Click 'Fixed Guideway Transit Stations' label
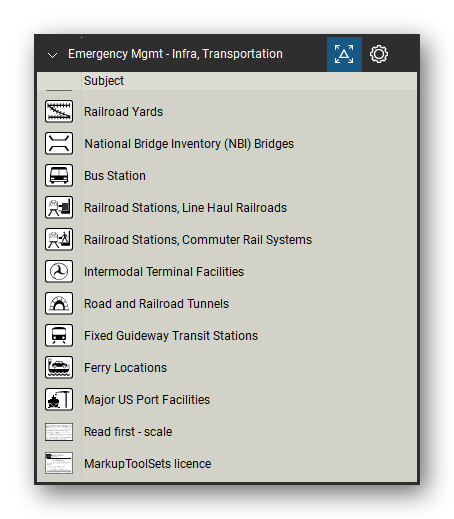This screenshot has height=519, width=454. click(171, 336)
